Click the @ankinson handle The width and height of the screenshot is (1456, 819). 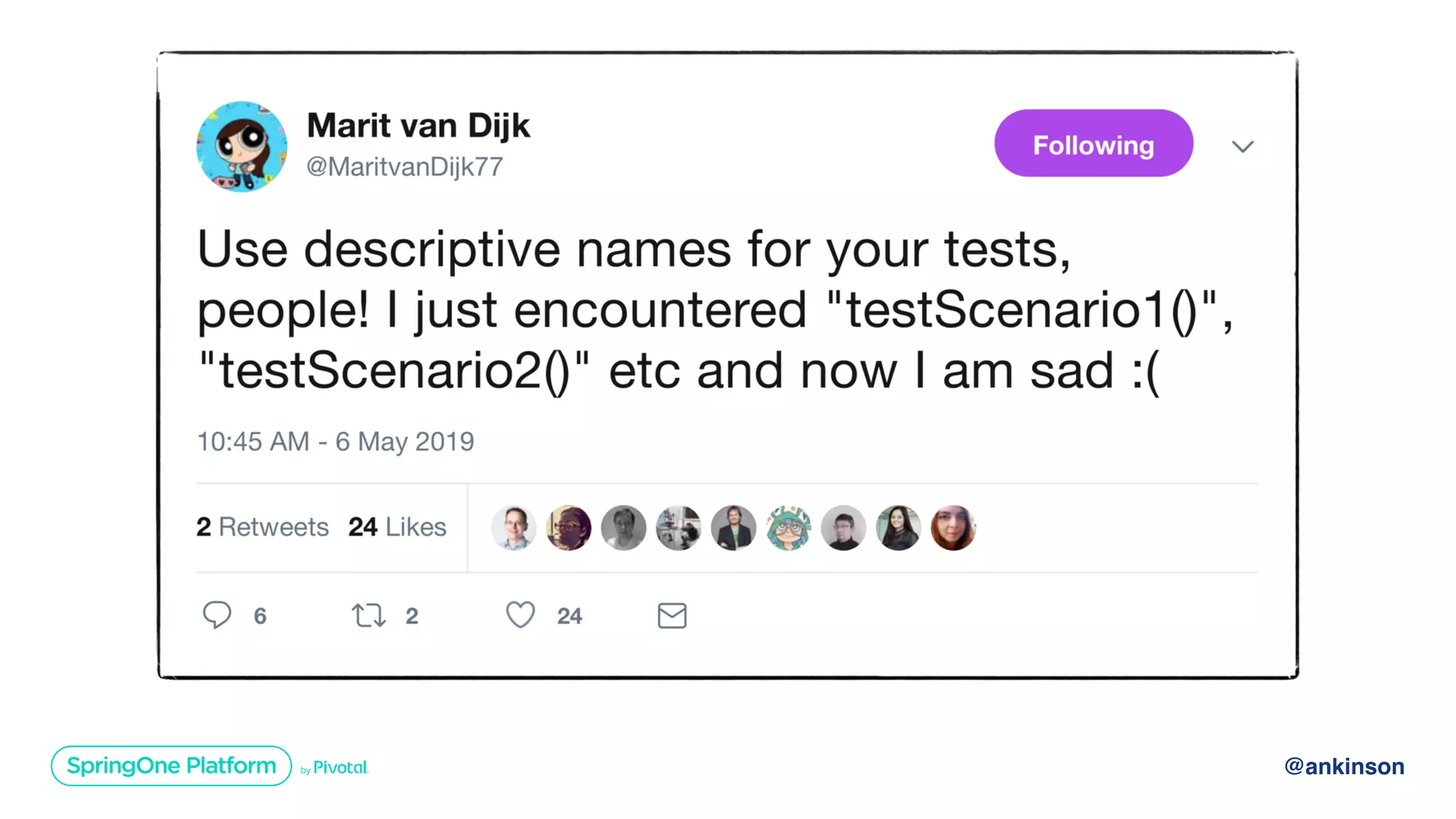tap(1344, 766)
